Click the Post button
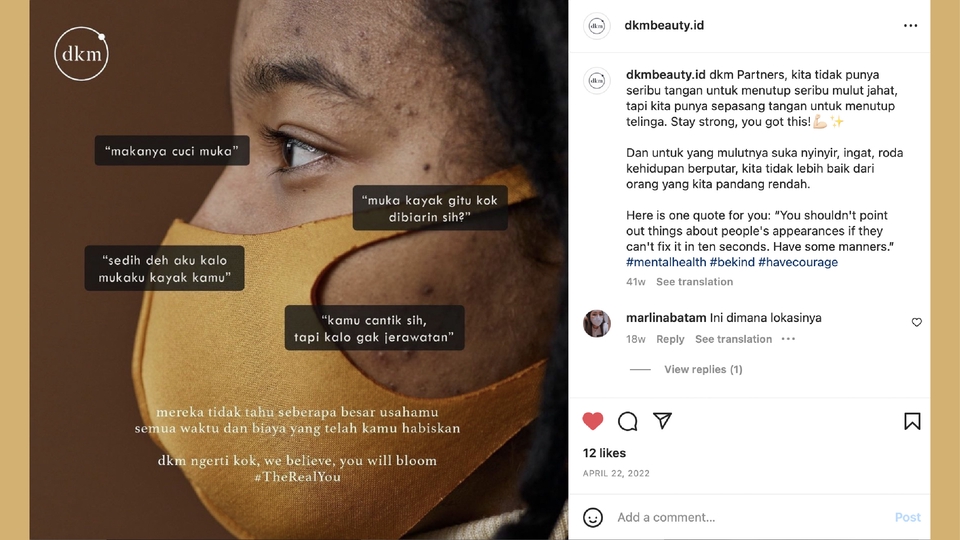 click(x=907, y=517)
